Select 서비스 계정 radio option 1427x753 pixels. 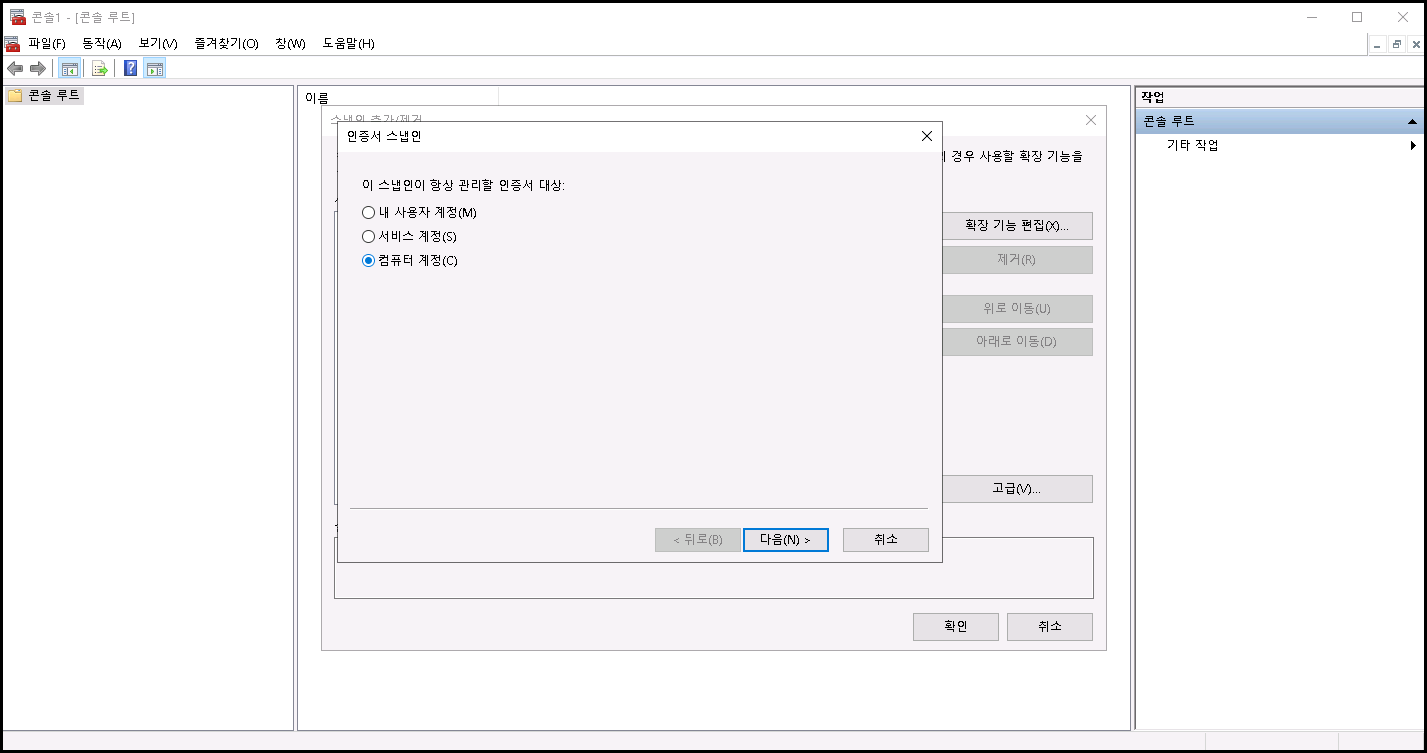[368, 237]
